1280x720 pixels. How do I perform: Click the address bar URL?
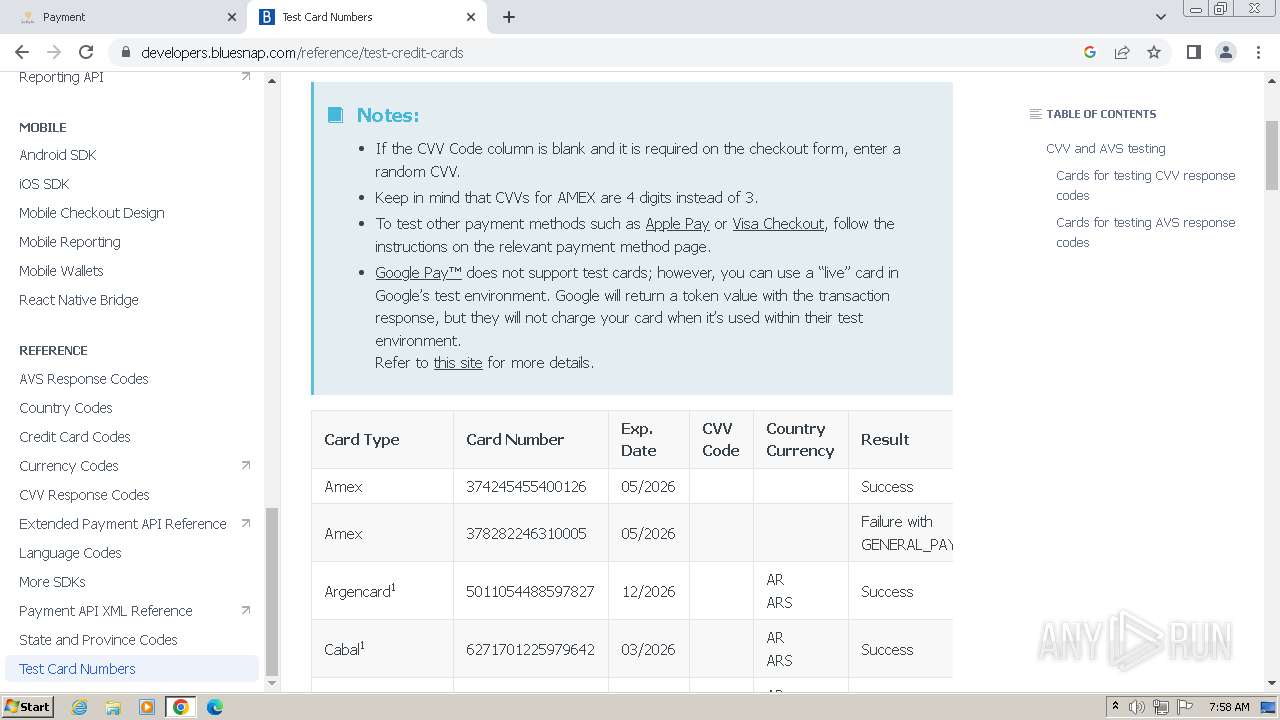[302, 52]
